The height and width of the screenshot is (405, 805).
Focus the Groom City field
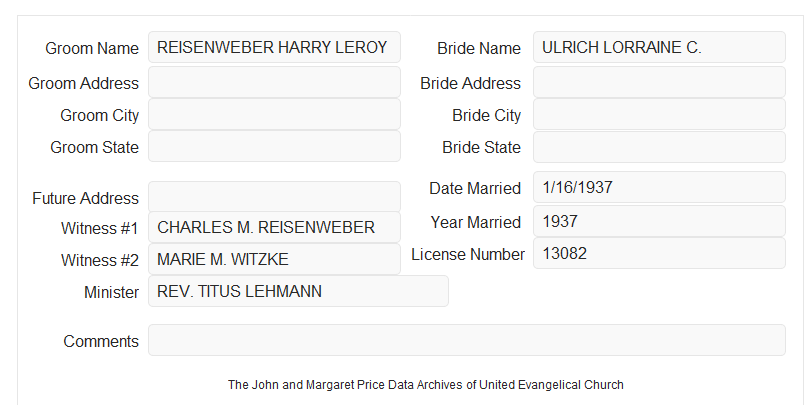pyautogui.click(x=274, y=114)
